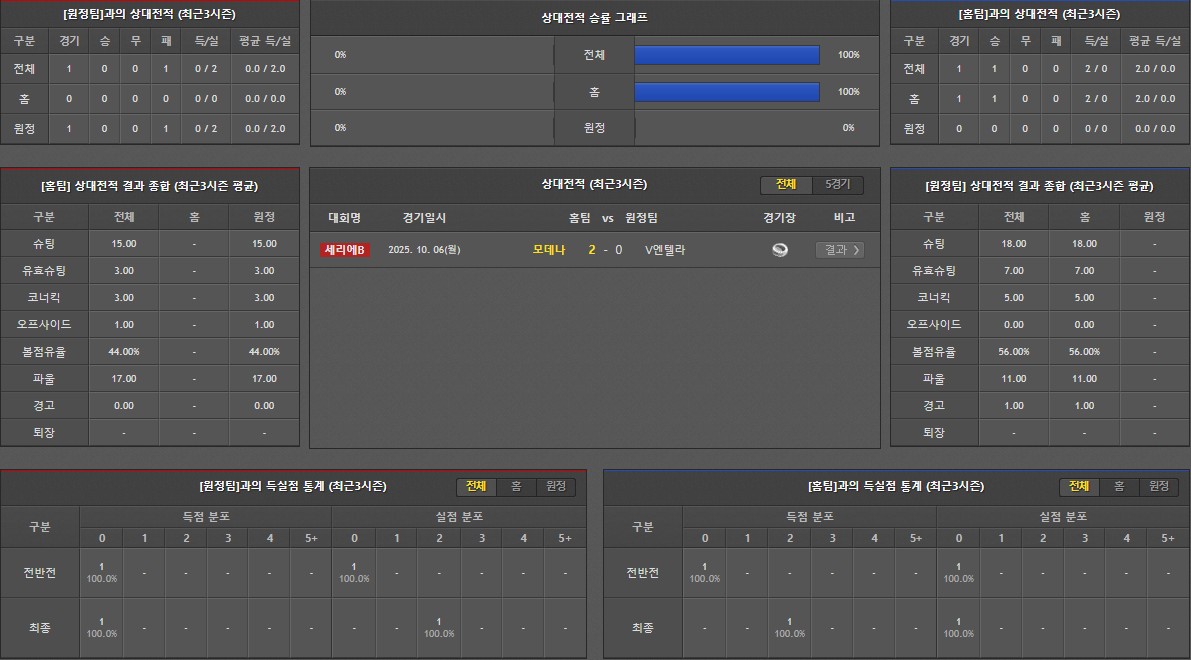Click 상대전적 승률 그래프 panel title
Image resolution: width=1191 pixels, height=660 pixels.
point(594,18)
